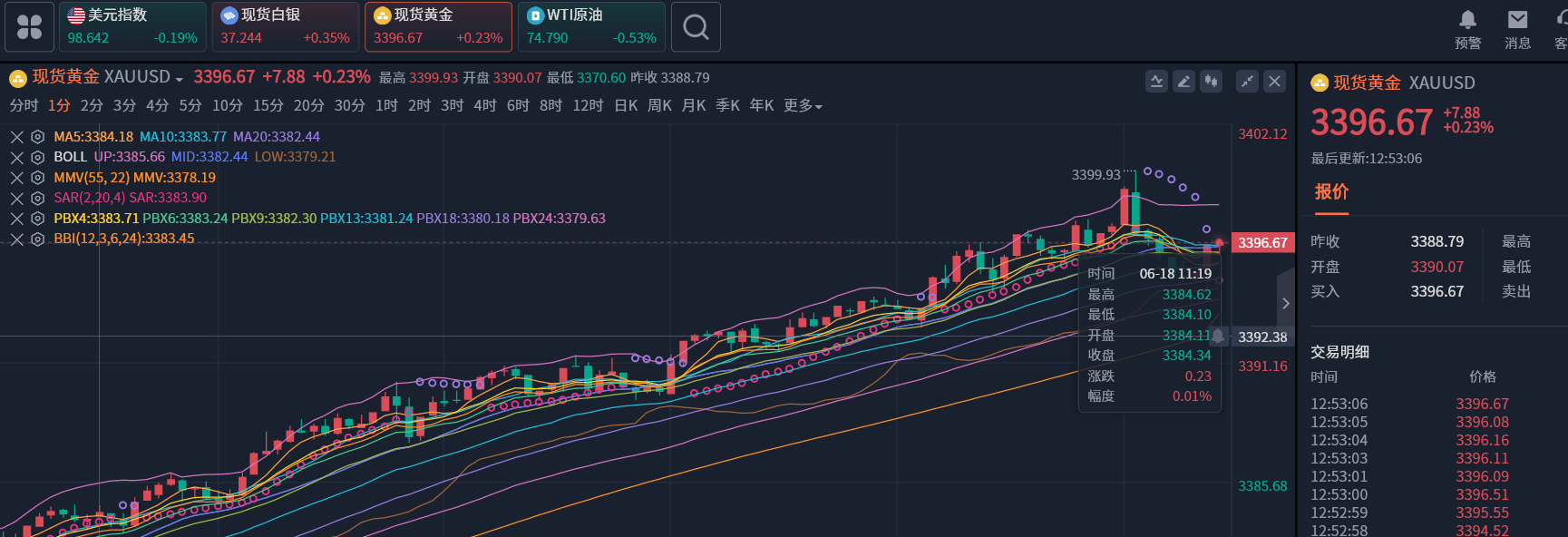The height and width of the screenshot is (537, 1568).
Task: Open the 报价 tab
Action: 1331,191
